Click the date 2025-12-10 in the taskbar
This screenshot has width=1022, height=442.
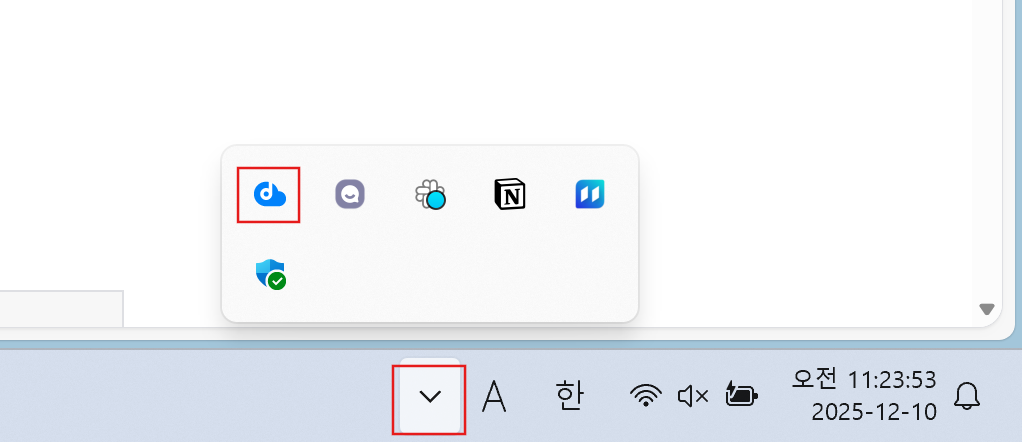[874, 412]
